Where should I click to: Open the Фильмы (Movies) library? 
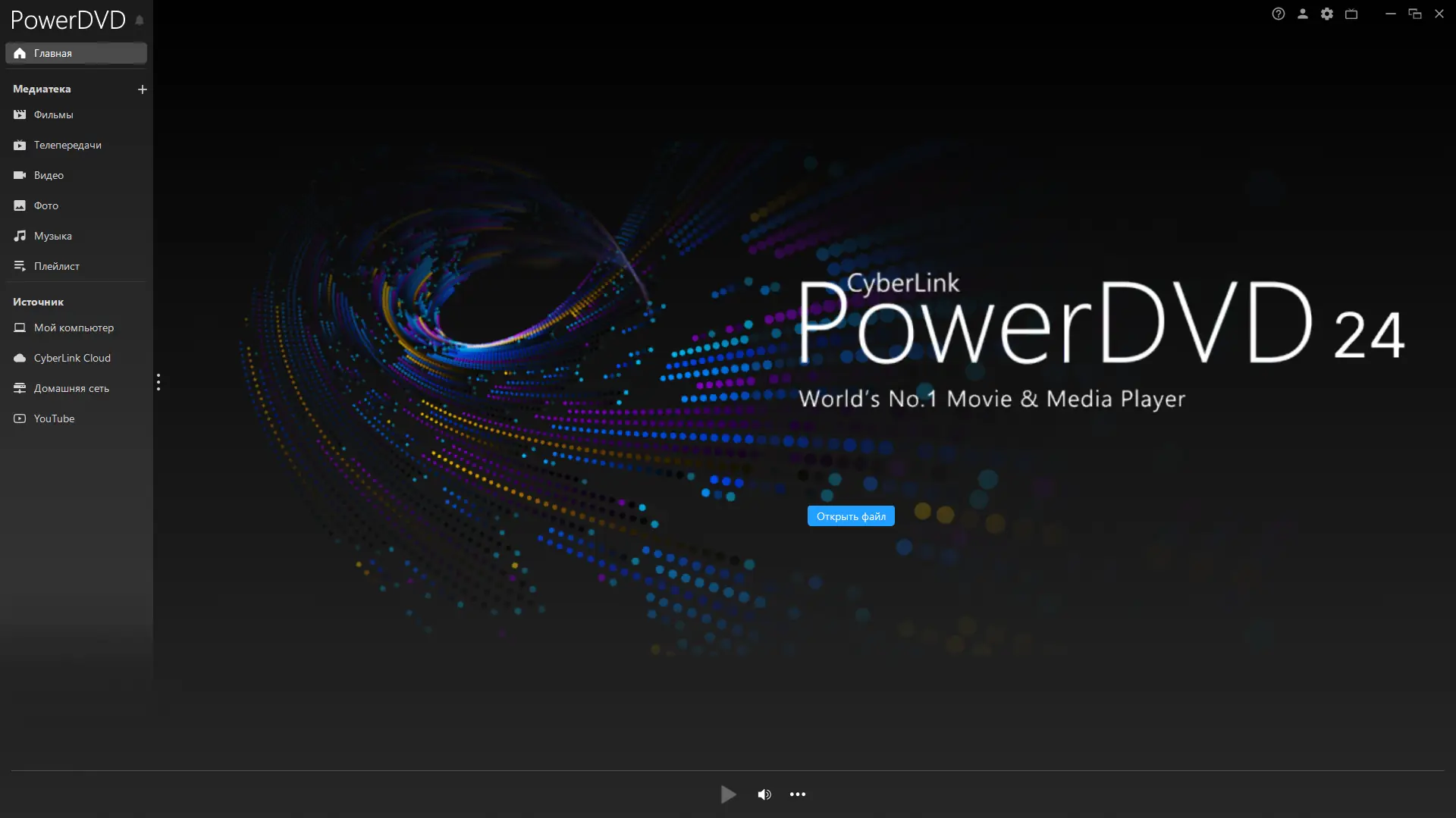[53, 114]
